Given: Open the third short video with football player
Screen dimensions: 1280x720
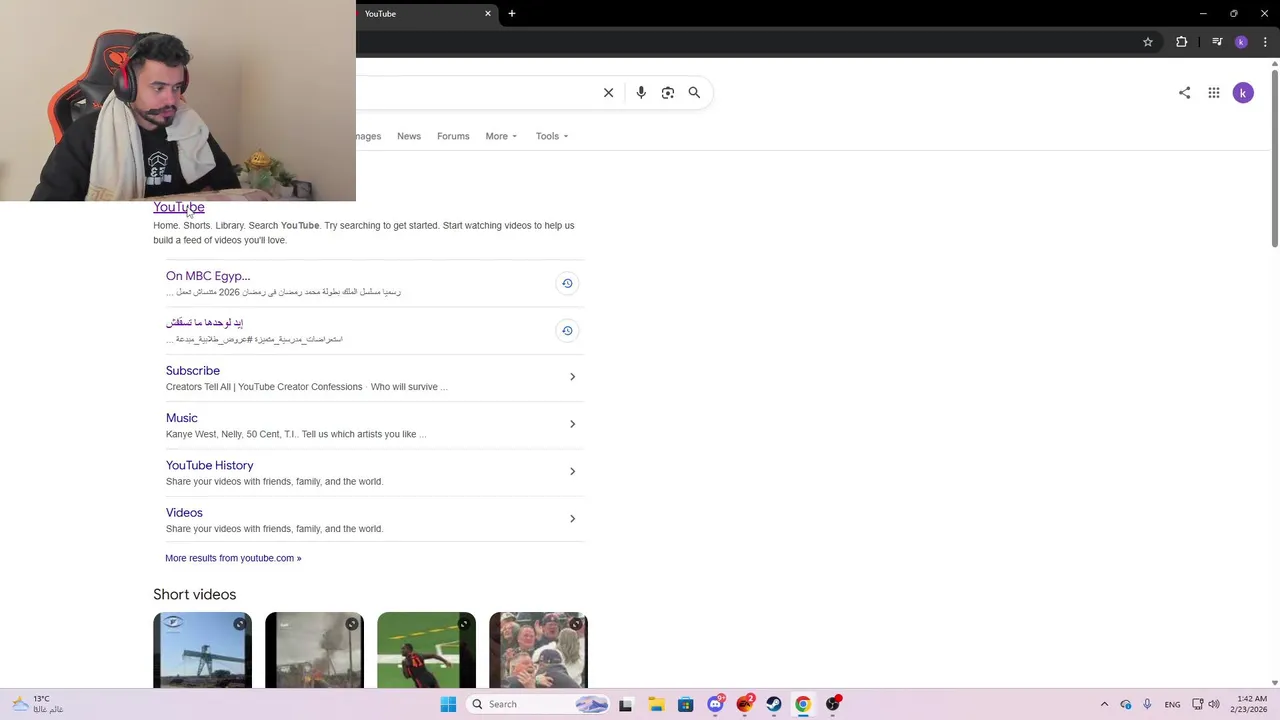Looking at the screenshot, I should coord(426,650).
